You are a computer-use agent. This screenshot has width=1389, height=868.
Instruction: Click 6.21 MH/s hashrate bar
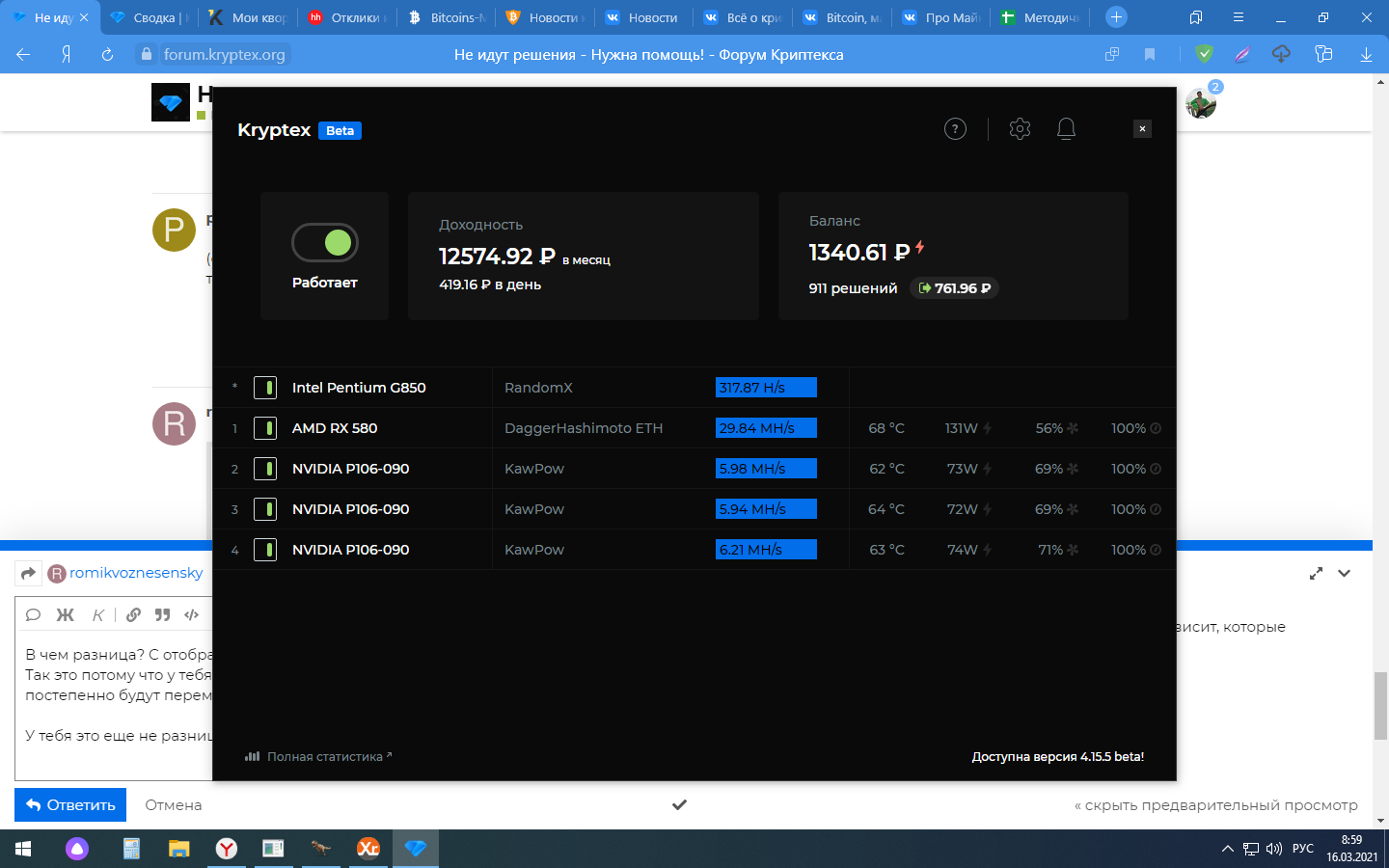pyautogui.click(x=766, y=550)
